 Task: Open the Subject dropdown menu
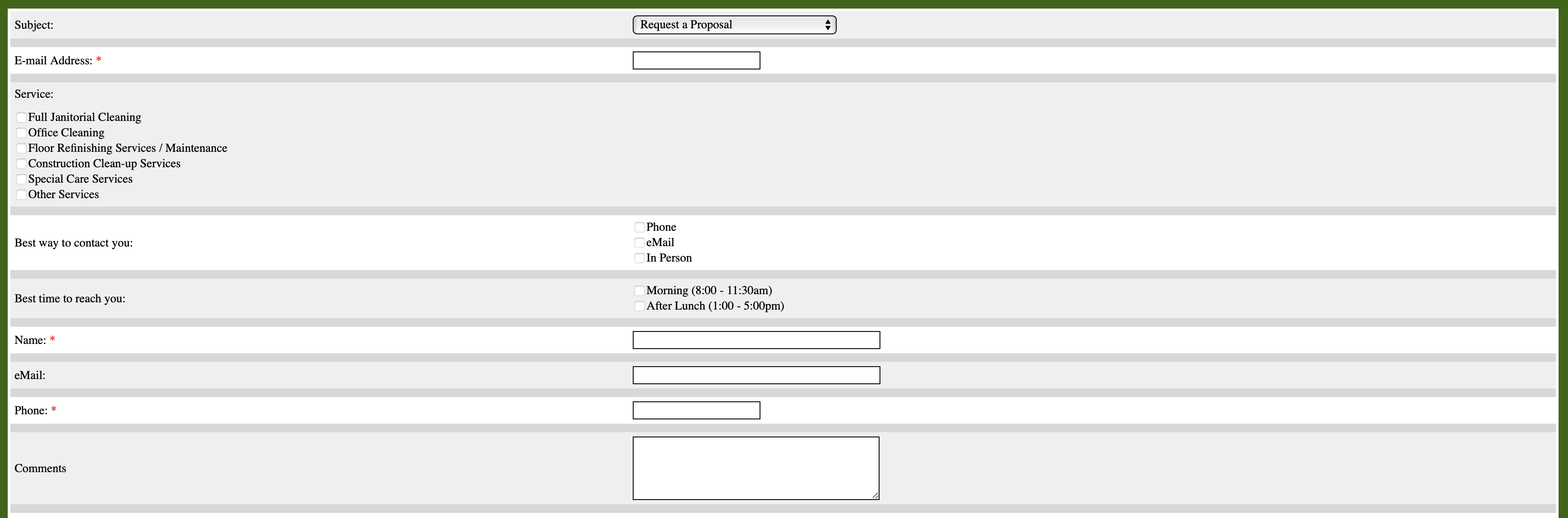click(x=733, y=25)
